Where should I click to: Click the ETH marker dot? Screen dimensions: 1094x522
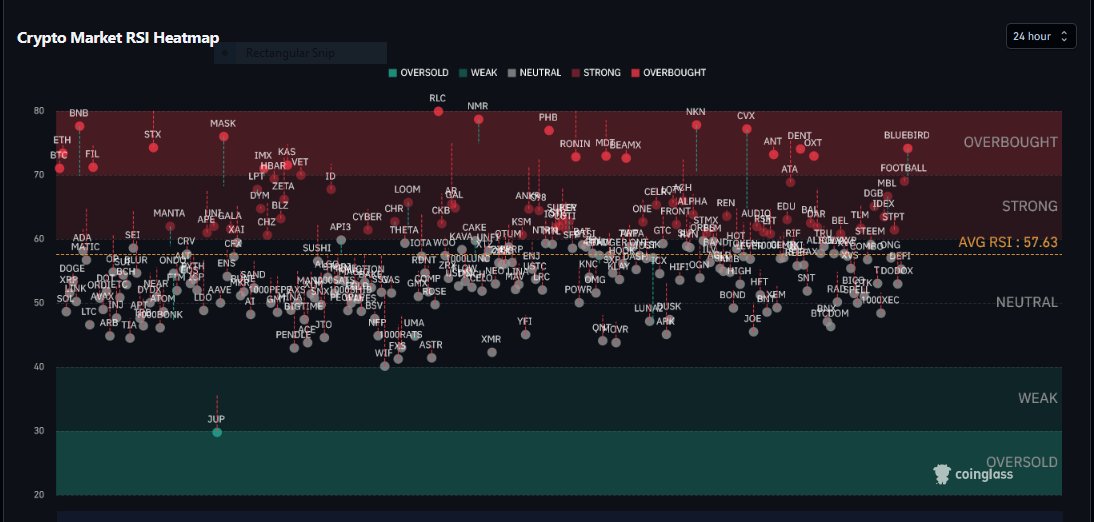tap(62, 154)
